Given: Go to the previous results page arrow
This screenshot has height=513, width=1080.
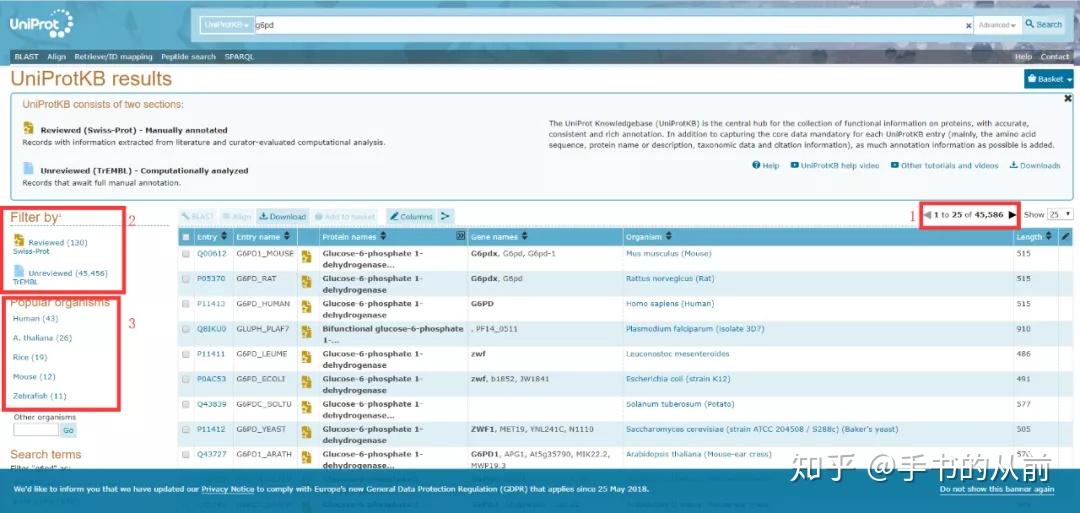Looking at the screenshot, I should (927, 215).
